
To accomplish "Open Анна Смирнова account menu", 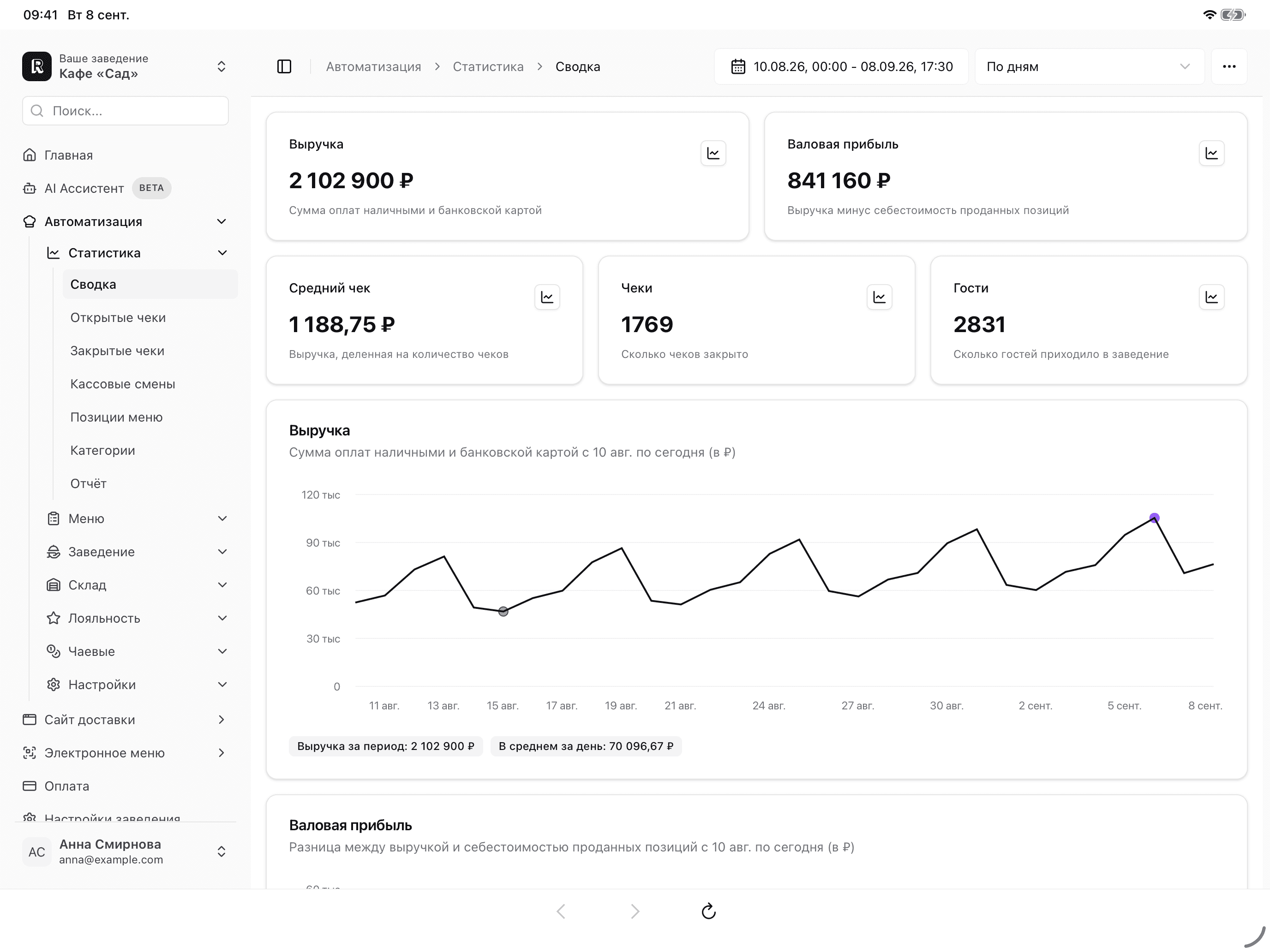I will tap(126, 851).
